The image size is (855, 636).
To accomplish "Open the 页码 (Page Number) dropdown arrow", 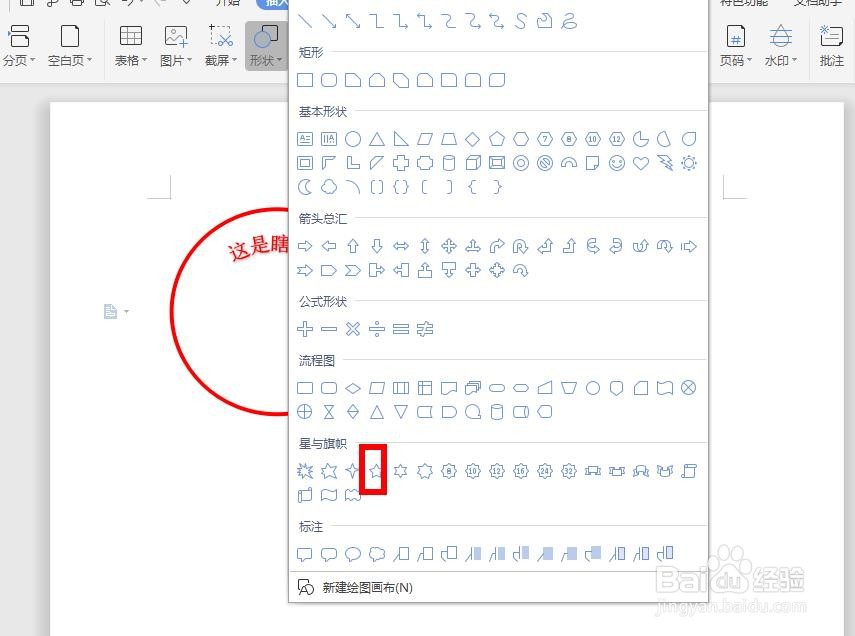I will point(748,60).
